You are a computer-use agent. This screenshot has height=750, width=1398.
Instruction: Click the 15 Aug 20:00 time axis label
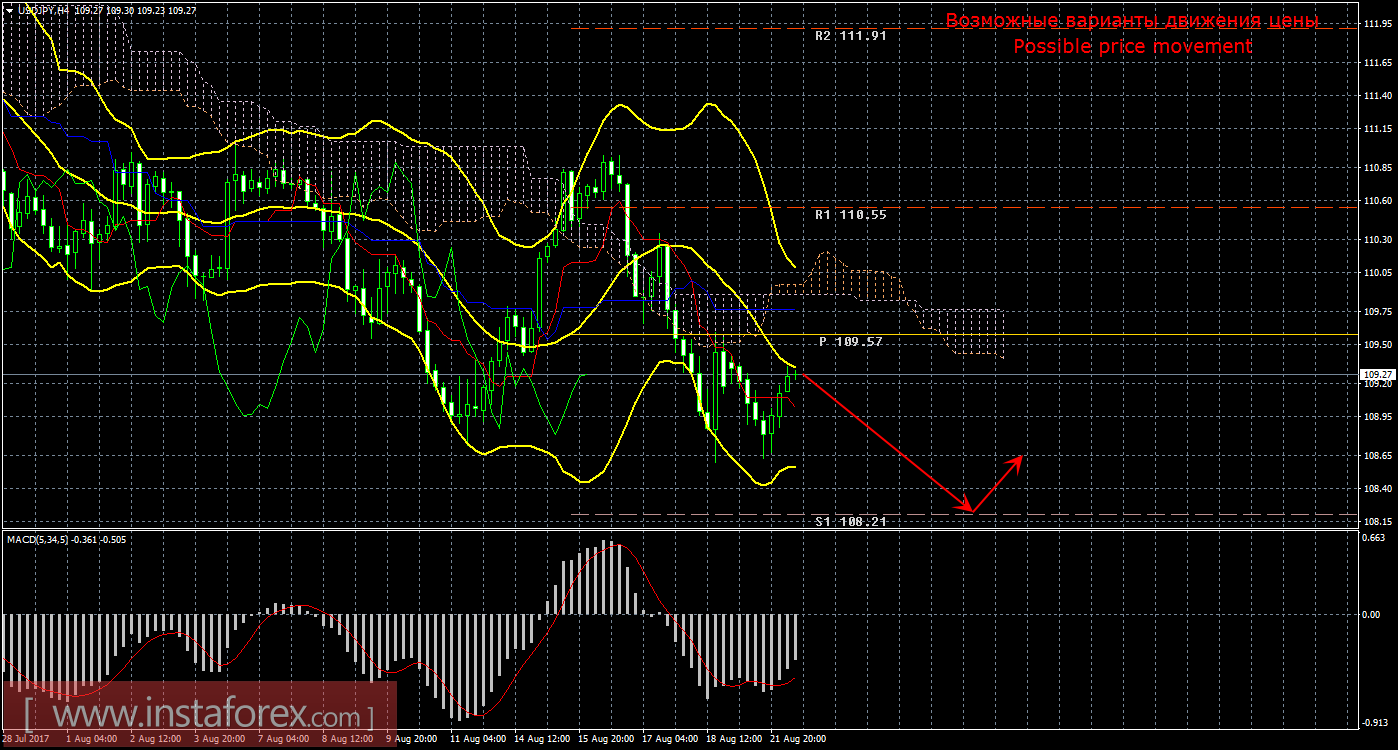pos(608,739)
